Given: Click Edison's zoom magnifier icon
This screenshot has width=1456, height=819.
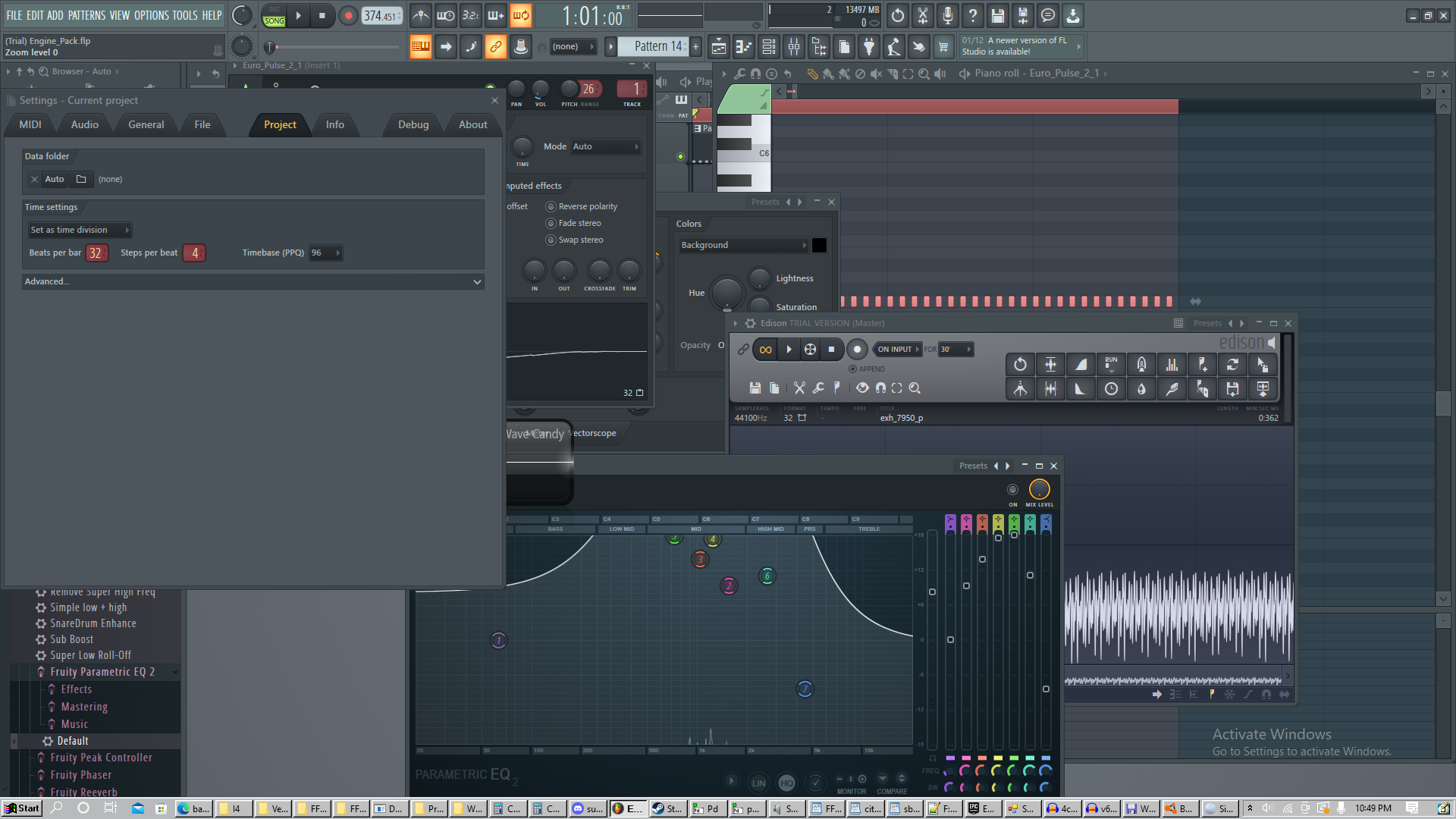Looking at the screenshot, I should coord(915,388).
